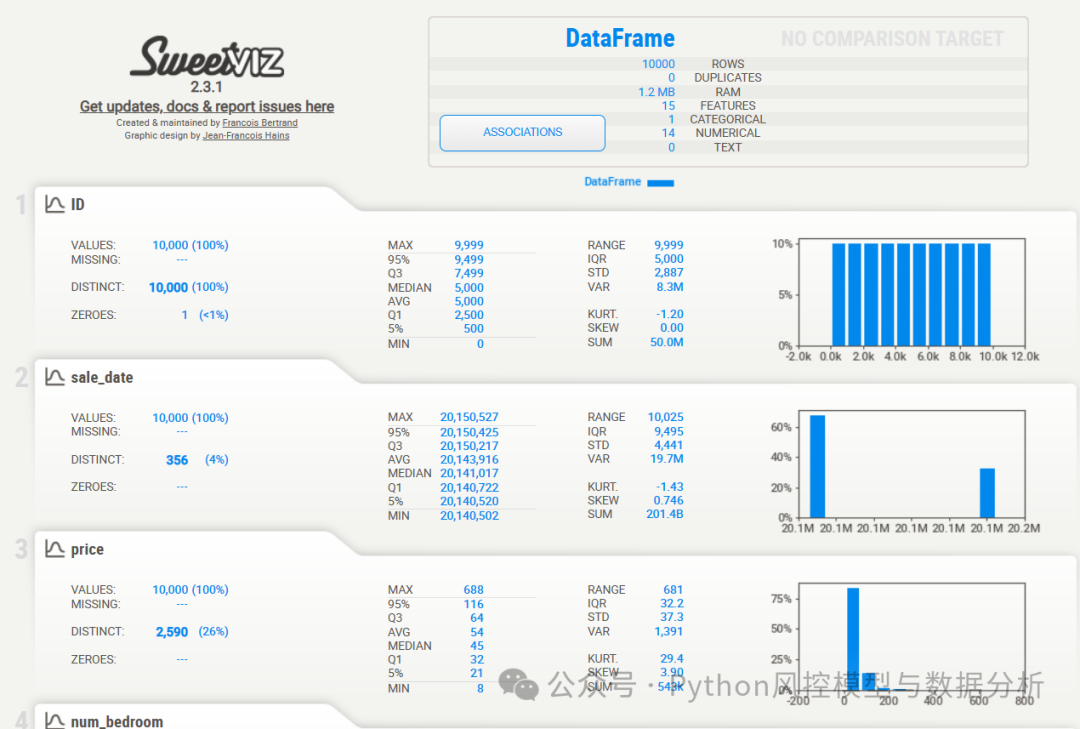
Task: Click the number 3 badge beside price
Action: coord(18,548)
